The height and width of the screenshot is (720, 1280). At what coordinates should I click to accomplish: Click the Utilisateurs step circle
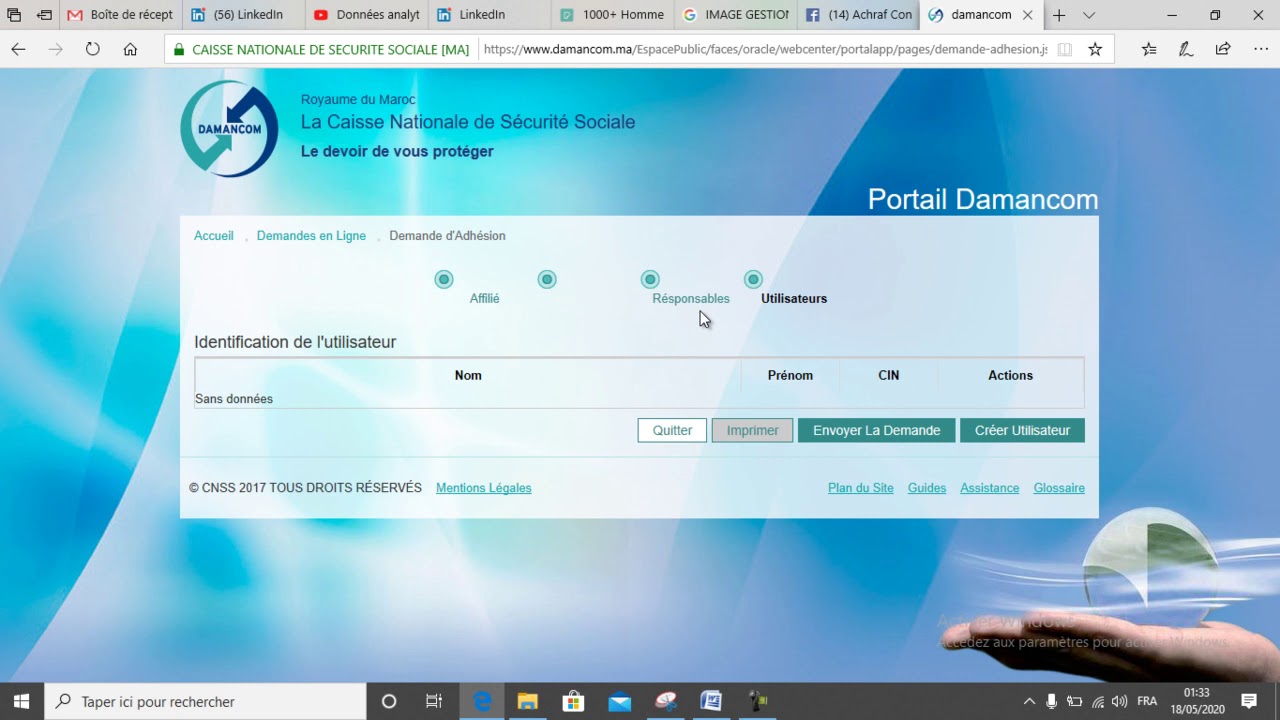[x=753, y=279]
